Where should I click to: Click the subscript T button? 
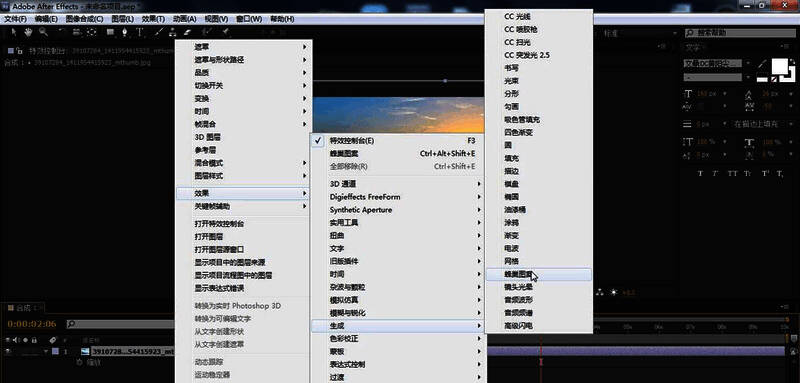pyautogui.click(x=780, y=174)
